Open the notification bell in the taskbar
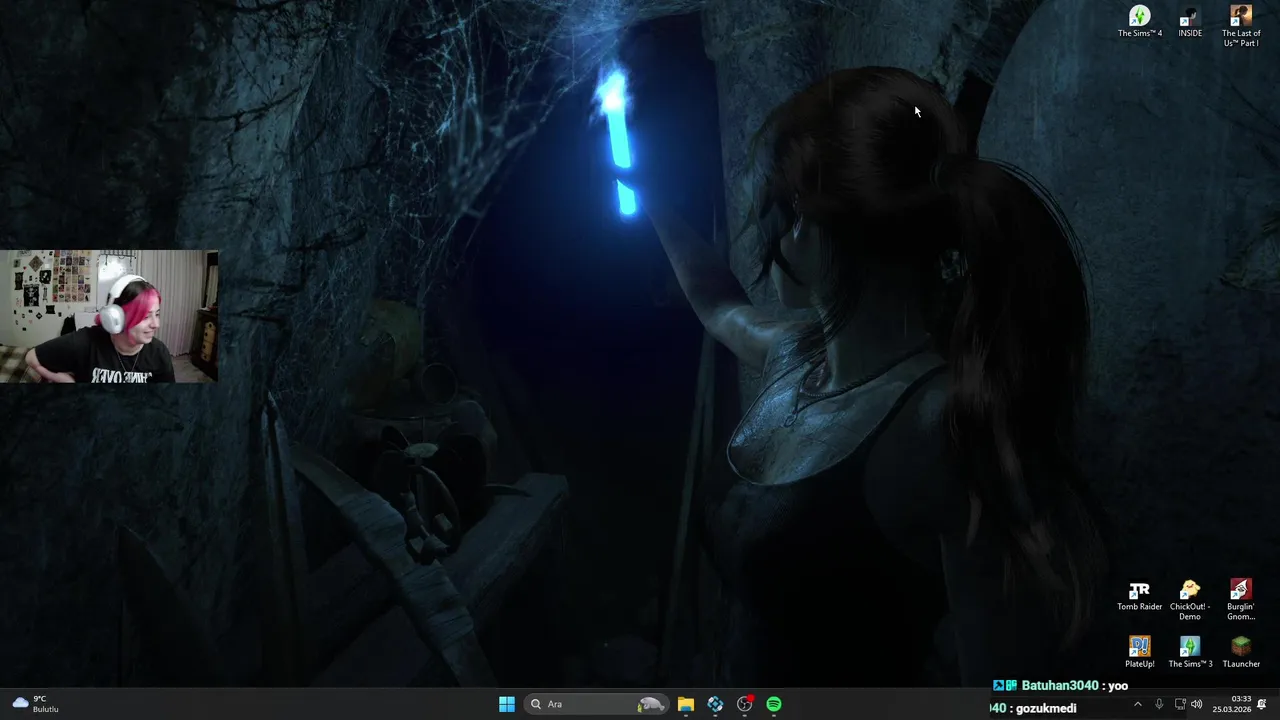This screenshot has width=1280, height=720. pos(1262,704)
